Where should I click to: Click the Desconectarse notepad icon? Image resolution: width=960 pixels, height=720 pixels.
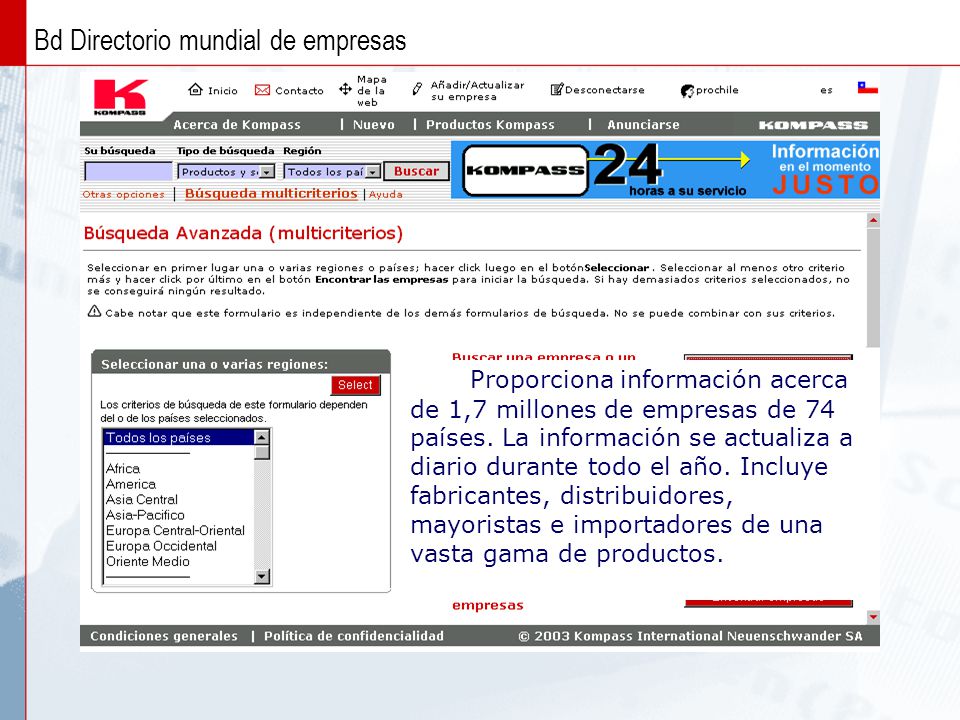[557, 89]
